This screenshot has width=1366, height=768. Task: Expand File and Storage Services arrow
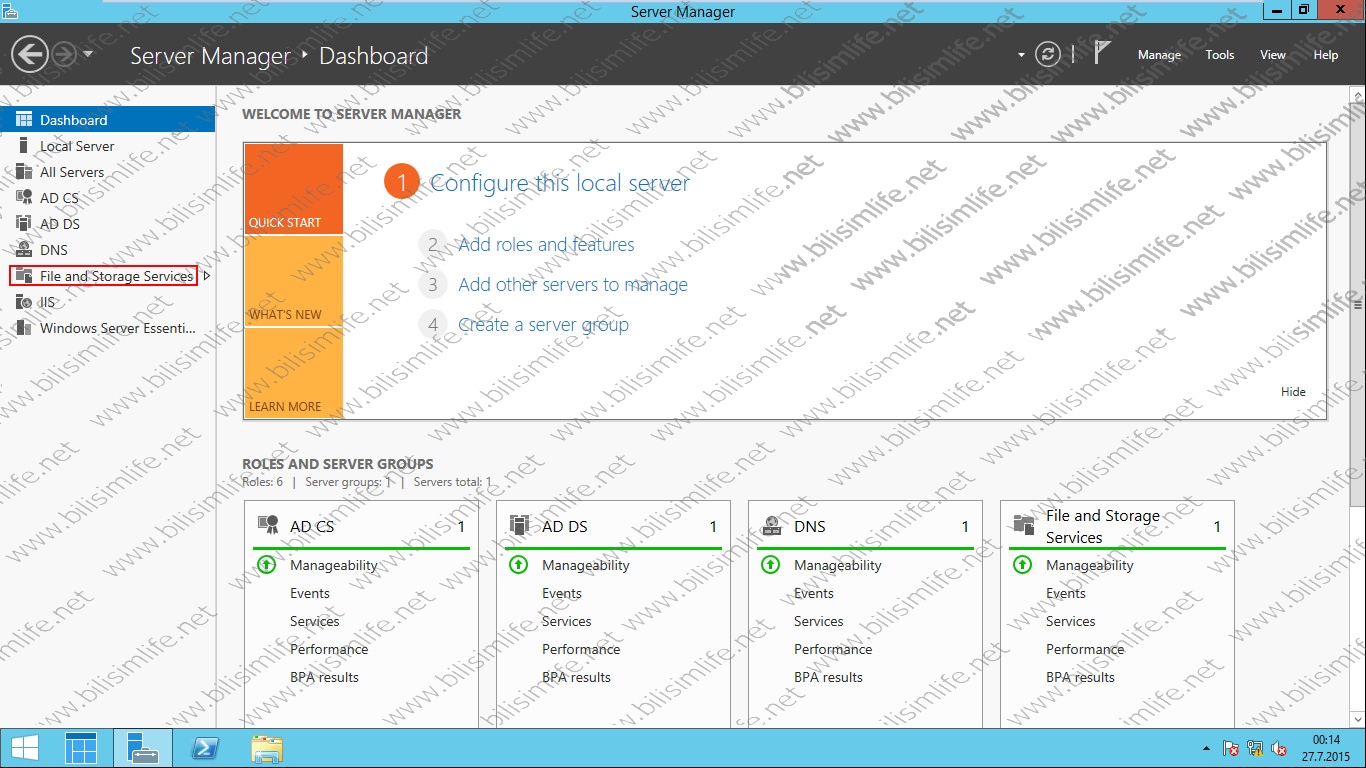click(x=206, y=275)
